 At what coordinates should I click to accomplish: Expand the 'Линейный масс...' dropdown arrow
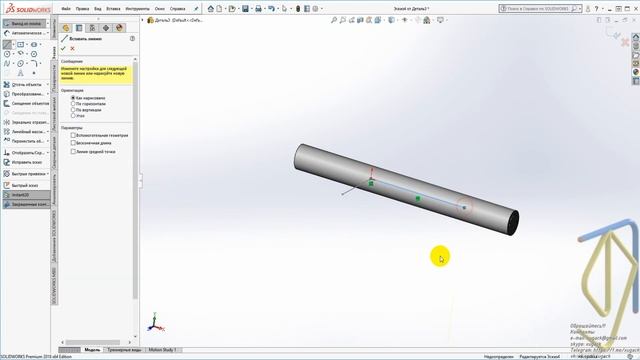[47, 131]
